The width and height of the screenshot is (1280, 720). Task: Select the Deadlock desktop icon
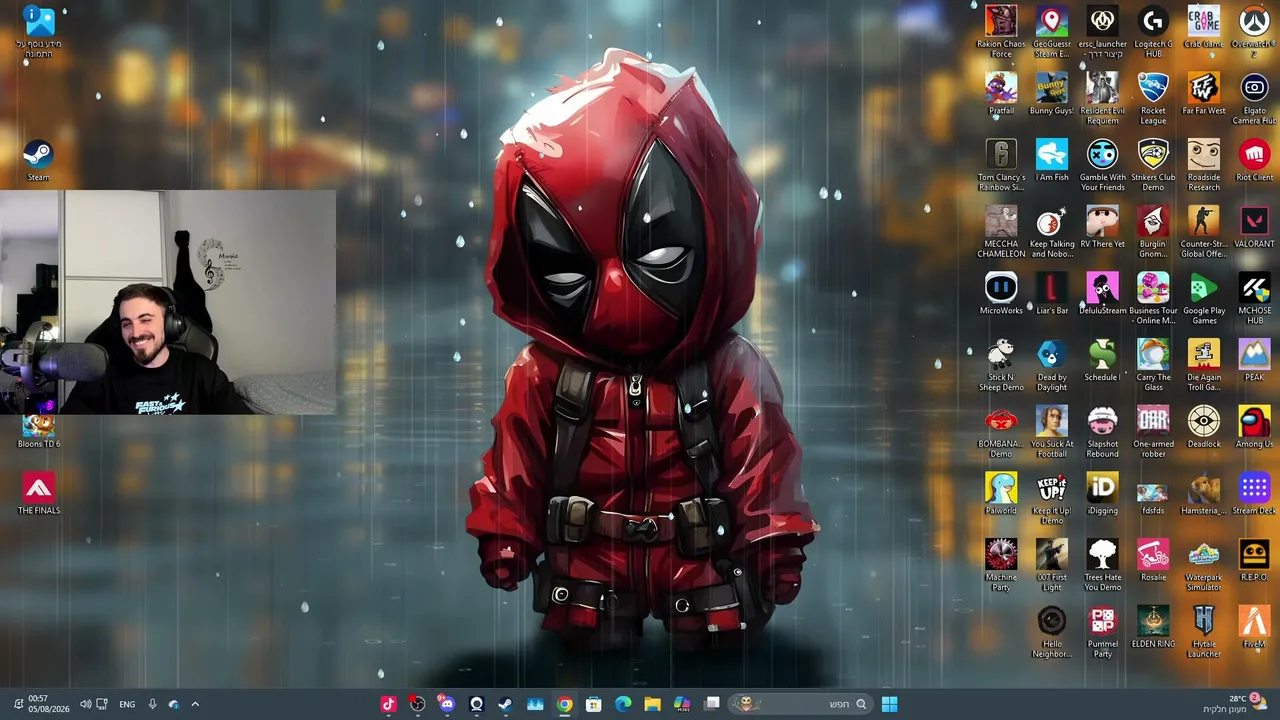[x=1203, y=427]
